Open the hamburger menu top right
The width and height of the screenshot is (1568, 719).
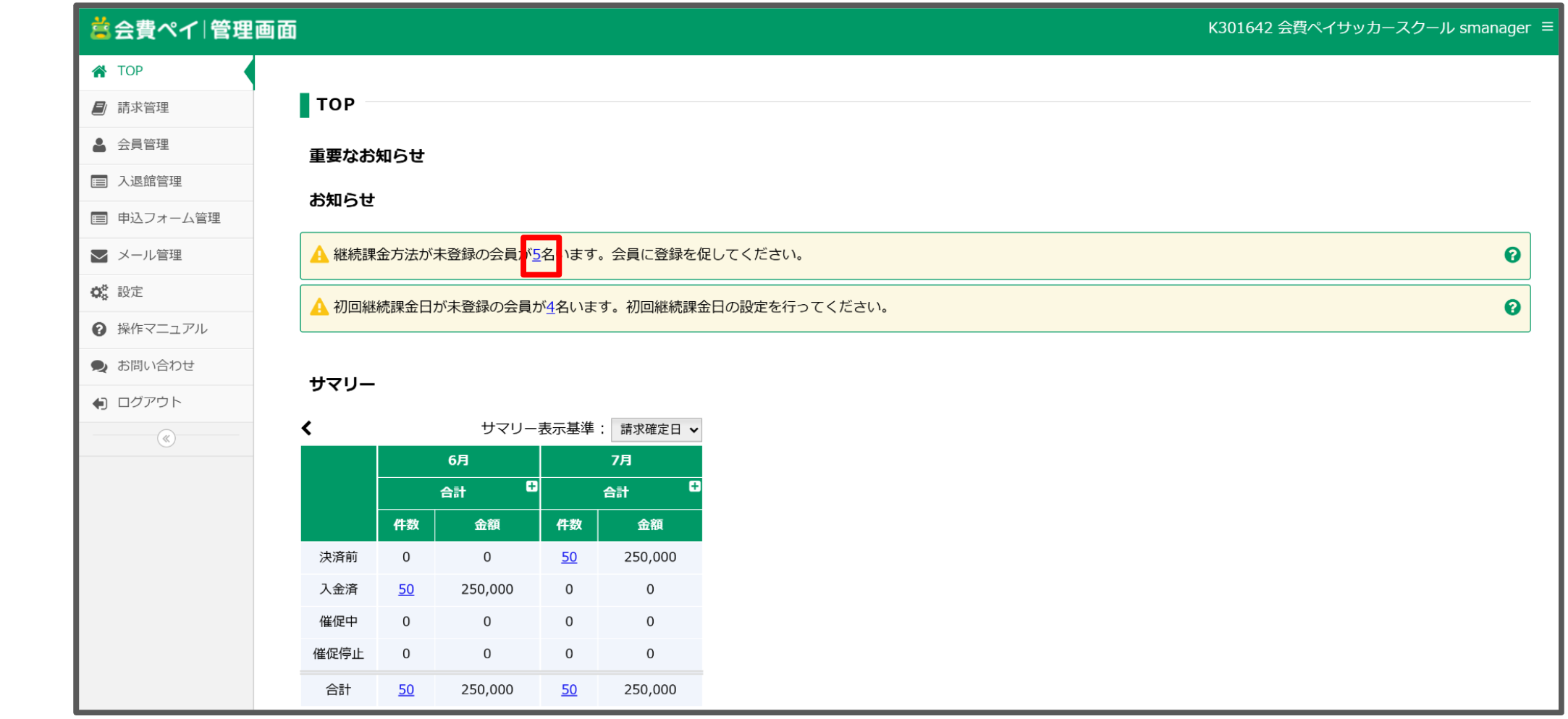[1548, 28]
